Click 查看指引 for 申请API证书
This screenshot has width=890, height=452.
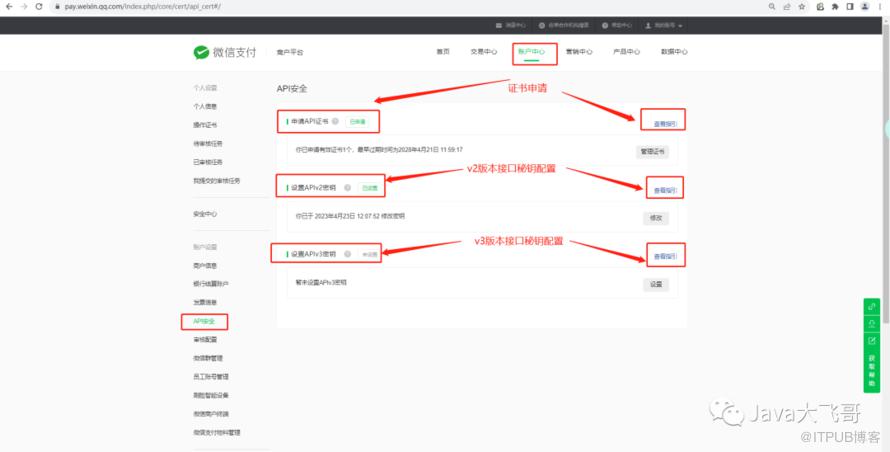(x=665, y=124)
